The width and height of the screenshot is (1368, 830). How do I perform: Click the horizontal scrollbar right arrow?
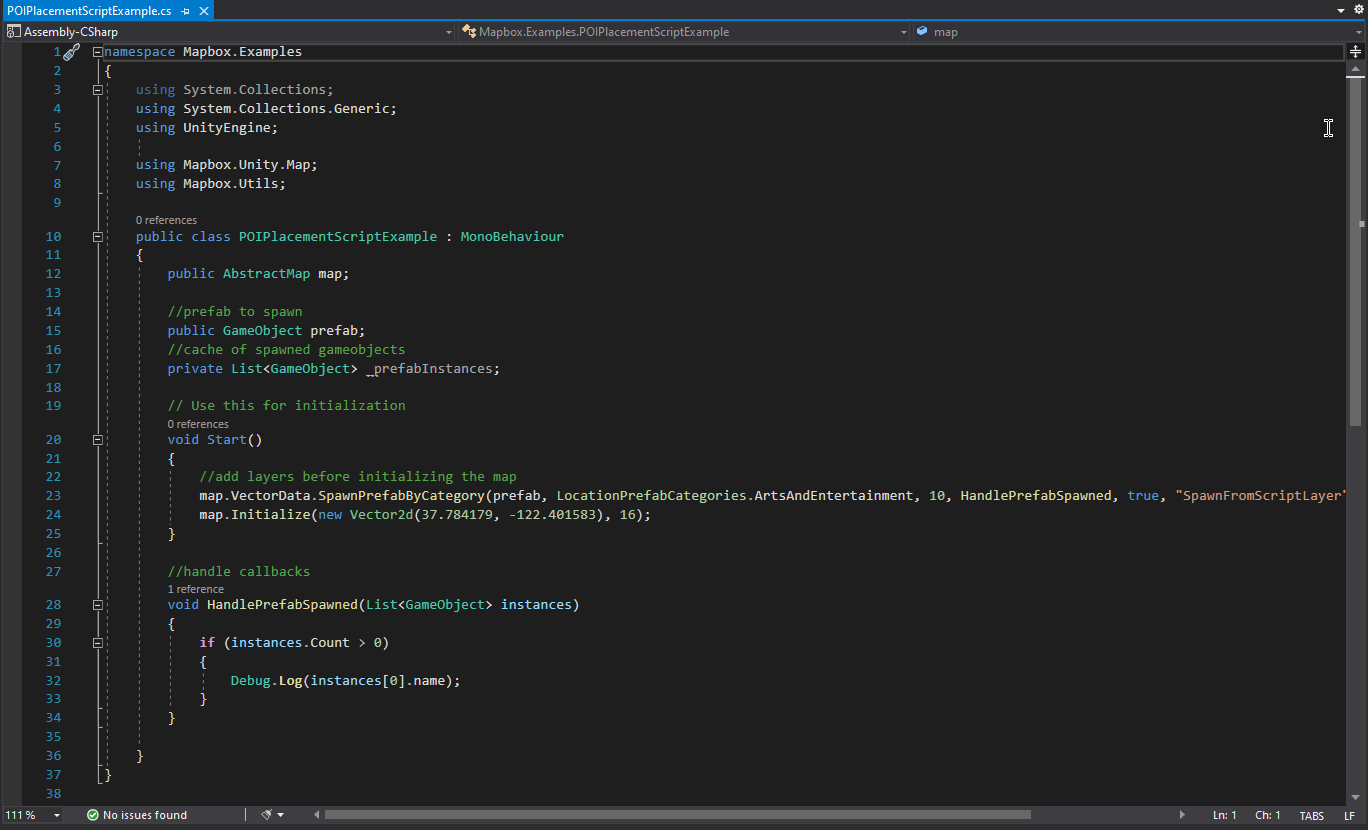1183,815
